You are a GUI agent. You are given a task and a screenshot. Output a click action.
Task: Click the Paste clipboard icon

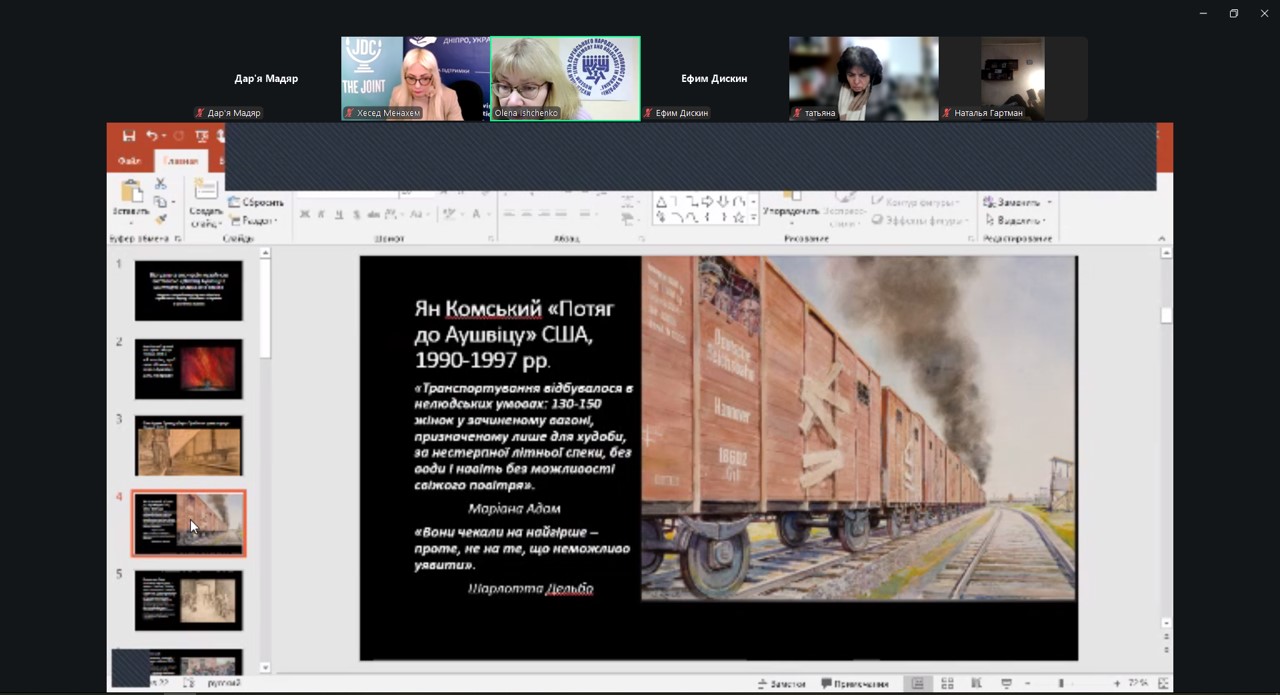tap(131, 196)
